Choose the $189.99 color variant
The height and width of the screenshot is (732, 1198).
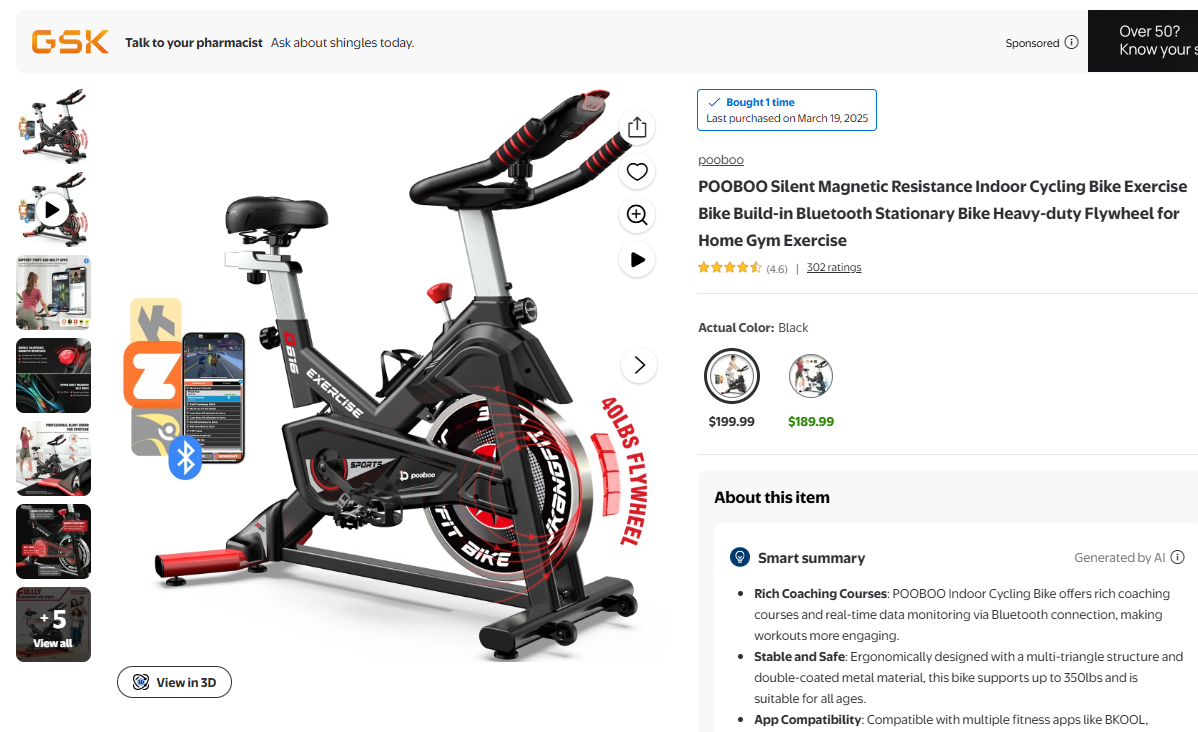click(811, 376)
